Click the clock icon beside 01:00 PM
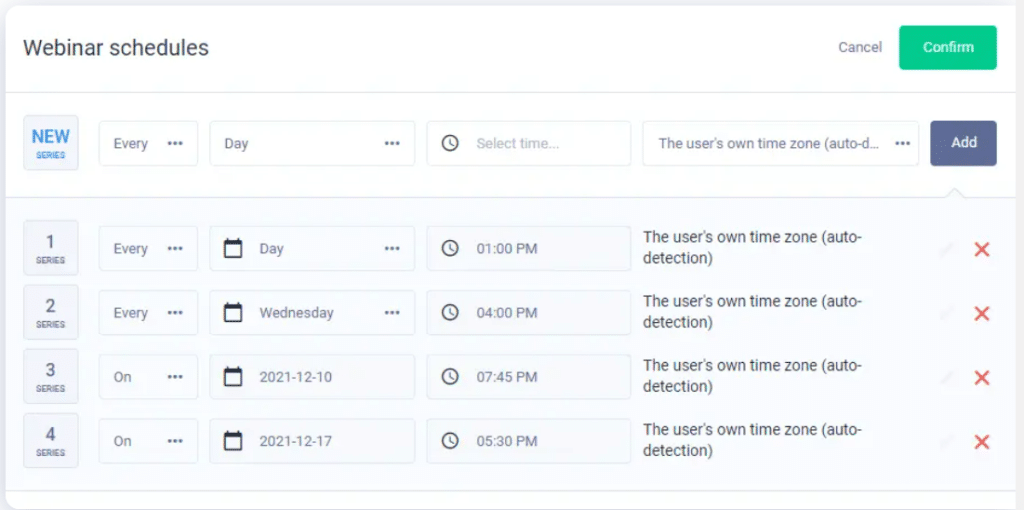The height and width of the screenshot is (510, 1024). point(450,248)
